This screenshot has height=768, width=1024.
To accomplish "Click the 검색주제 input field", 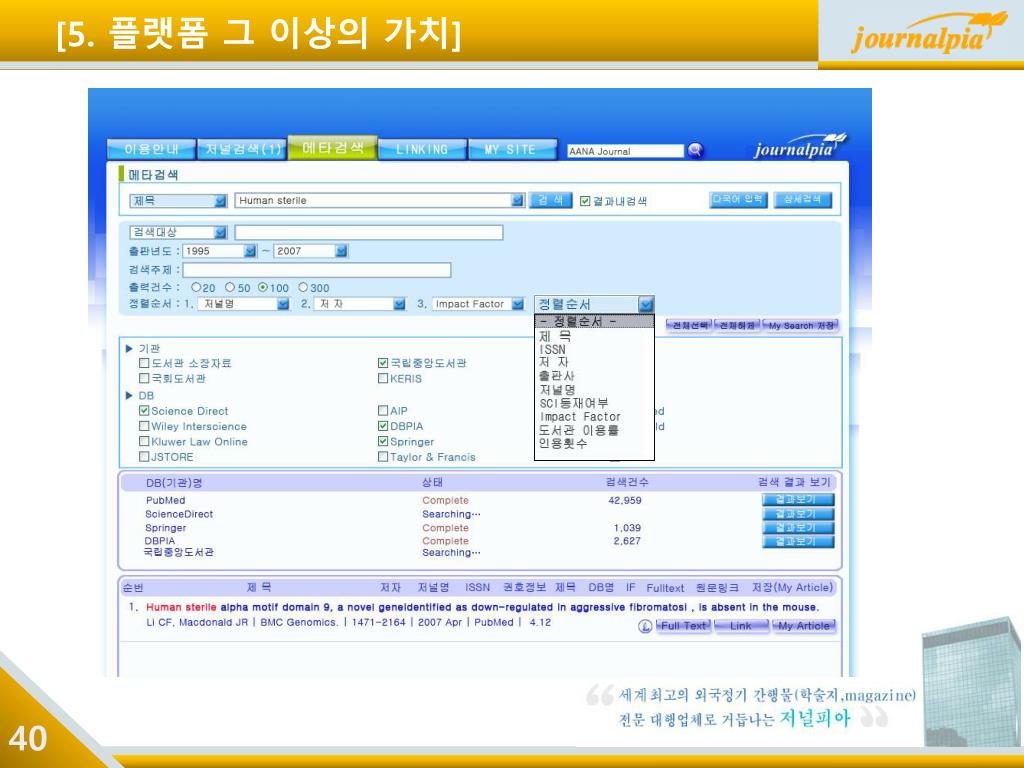I will (x=317, y=270).
